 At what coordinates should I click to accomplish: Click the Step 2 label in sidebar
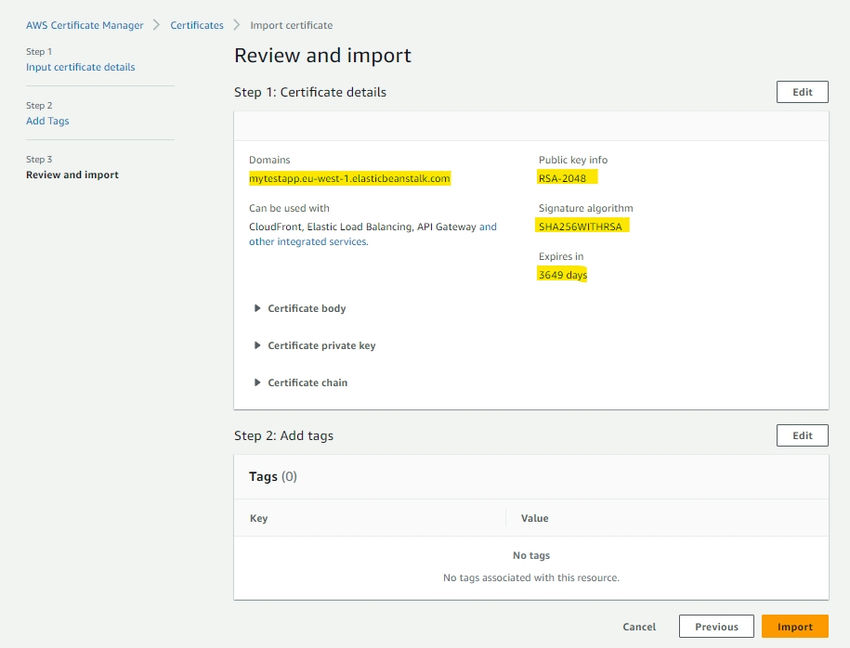coord(39,105)
